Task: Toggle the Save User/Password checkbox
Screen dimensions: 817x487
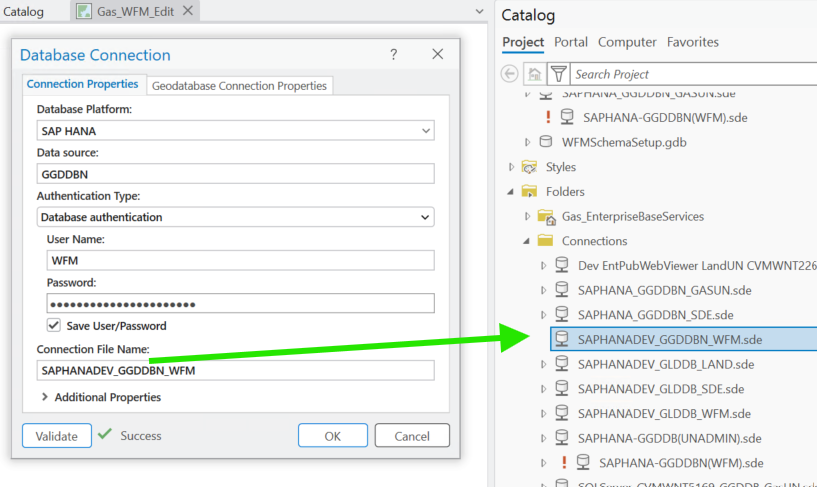Action: (x=54, y=325)
